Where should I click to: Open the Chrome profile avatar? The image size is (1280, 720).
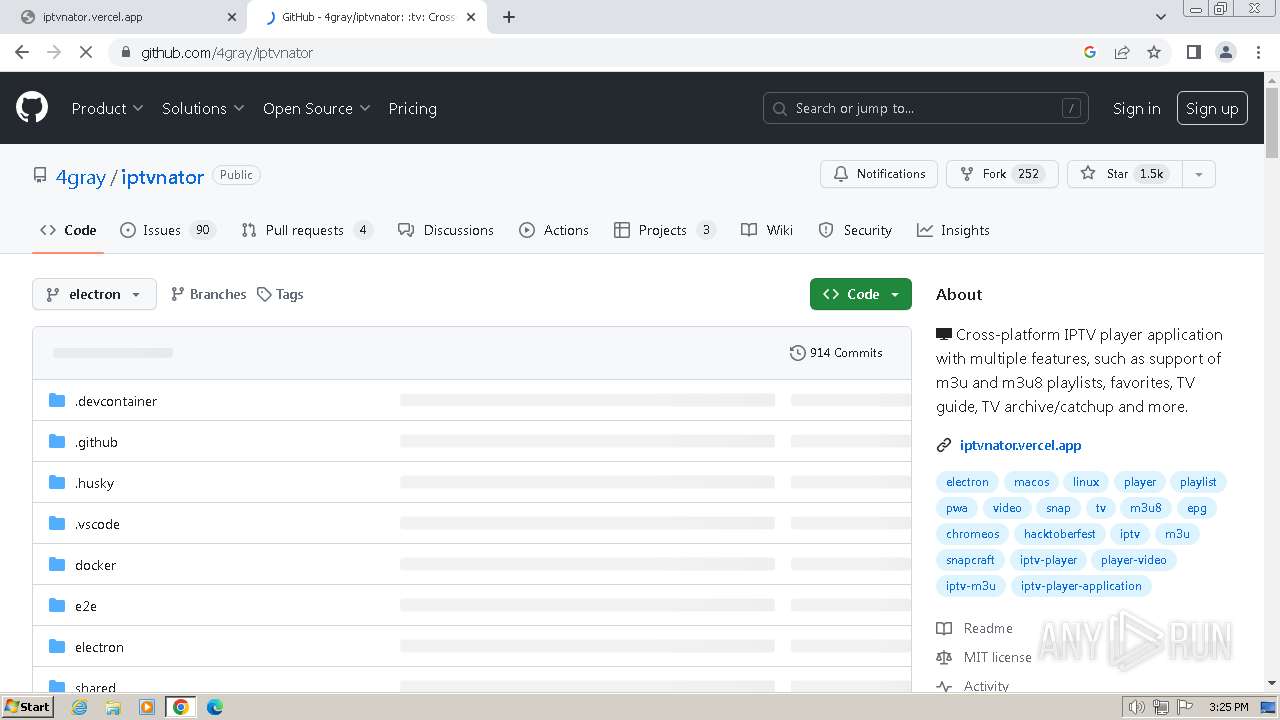(x=1225, y=52)
